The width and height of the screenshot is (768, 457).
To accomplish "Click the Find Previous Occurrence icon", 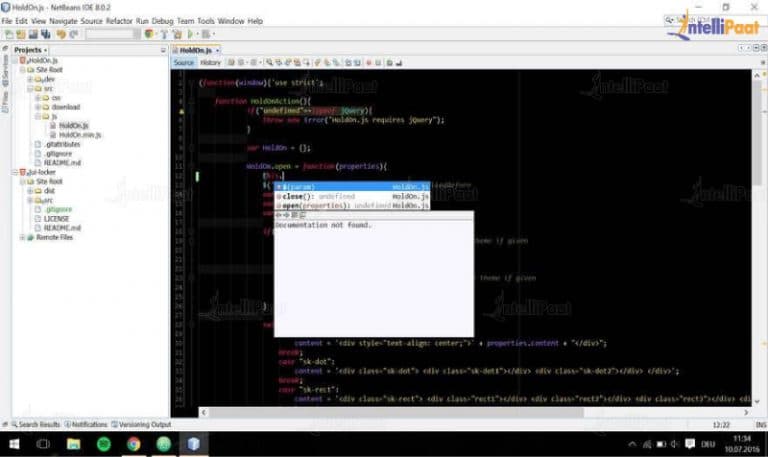I will tap(279, 63).
